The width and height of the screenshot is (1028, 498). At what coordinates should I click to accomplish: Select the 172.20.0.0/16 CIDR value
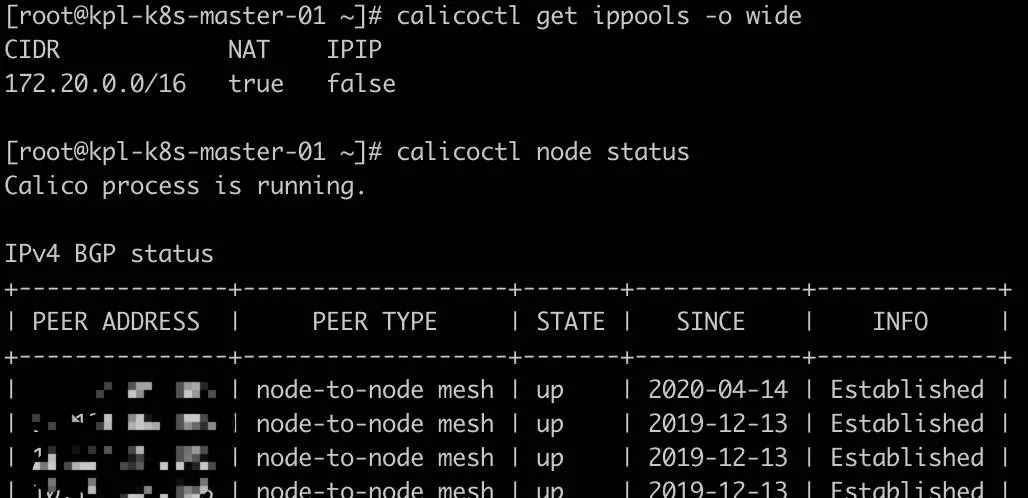[x=96, y=84]
